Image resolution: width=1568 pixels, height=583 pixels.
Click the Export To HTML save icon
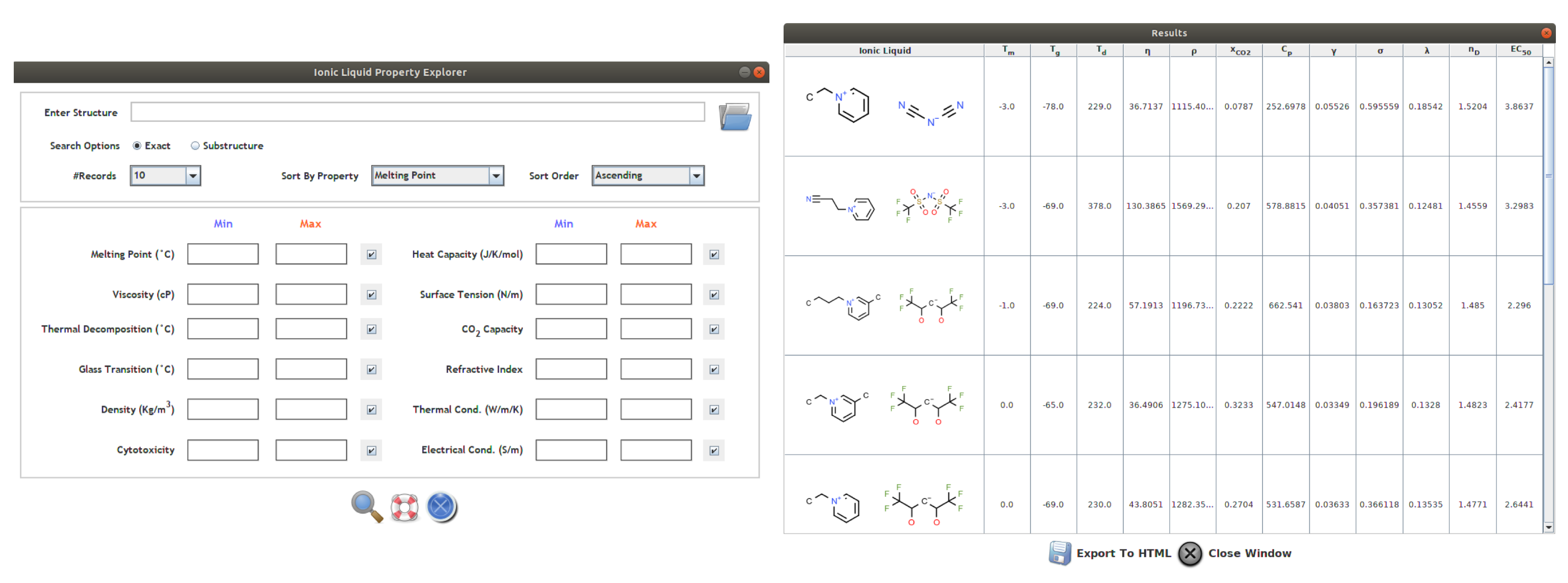pyautogui.click(x=1059, y=553)
